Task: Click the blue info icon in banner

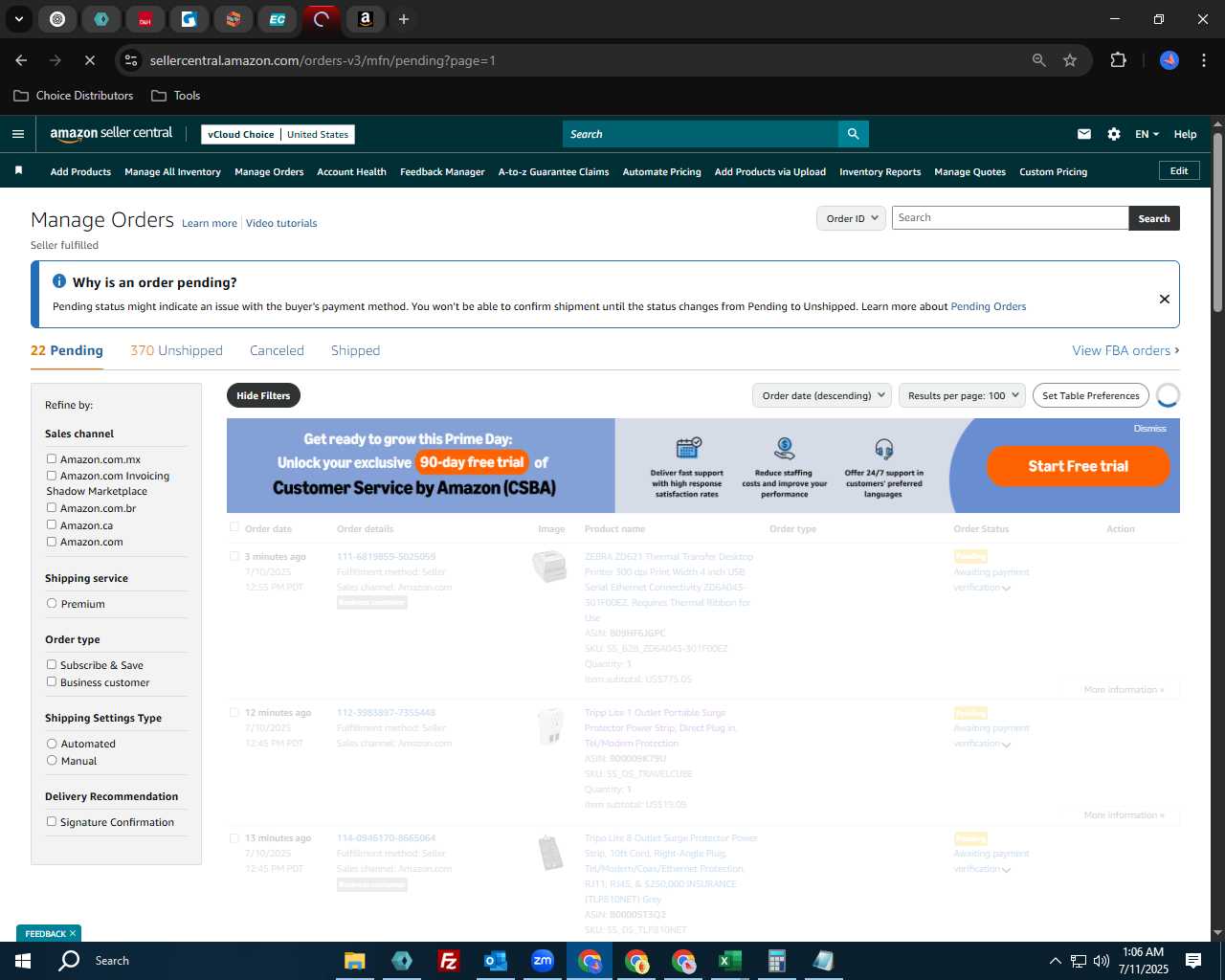Action: pos(59,281)
